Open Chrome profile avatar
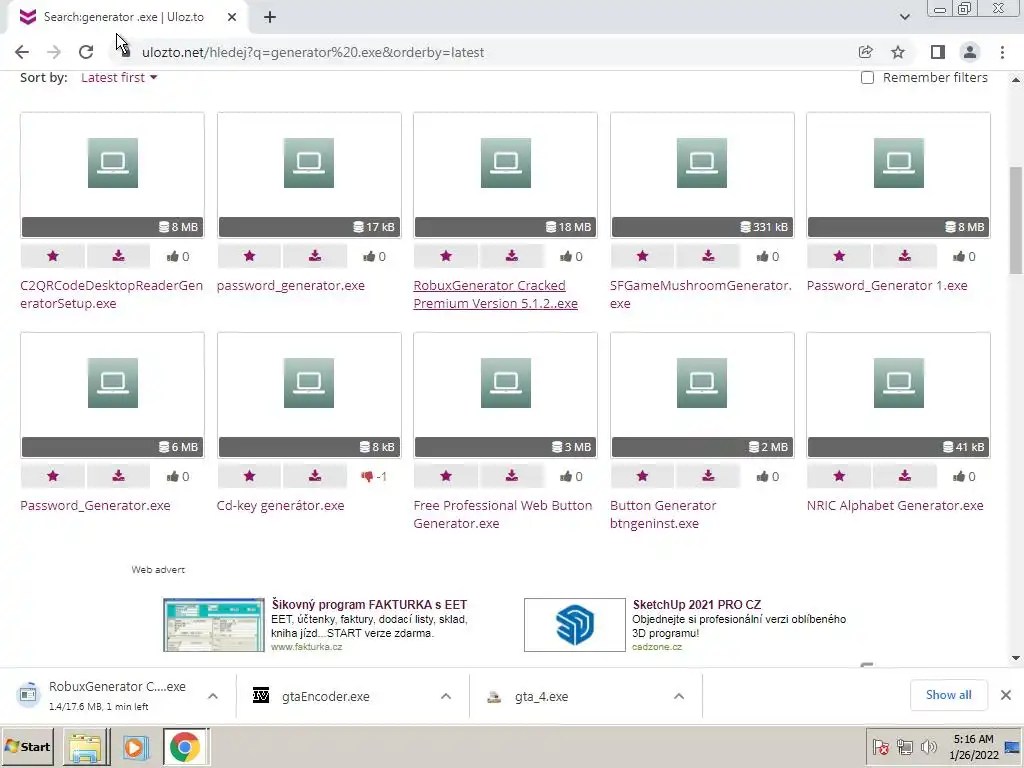The width and height of the screenshot is (1024, 768). pyautogui.click(x=970, y=52)
